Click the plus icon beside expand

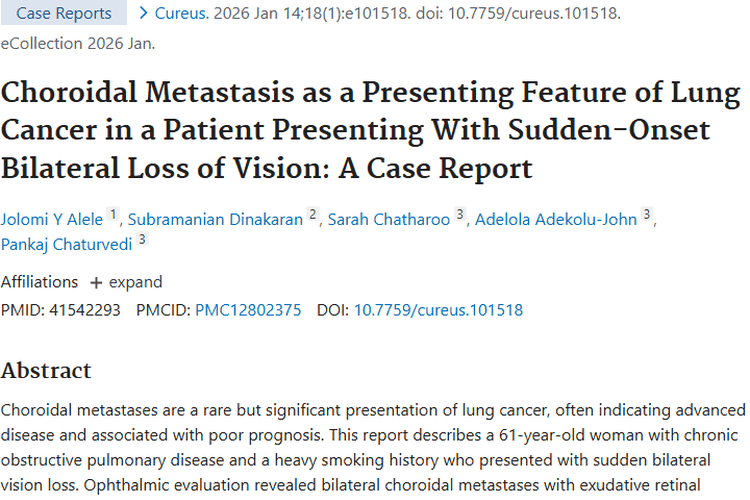[x=96, y=282]
